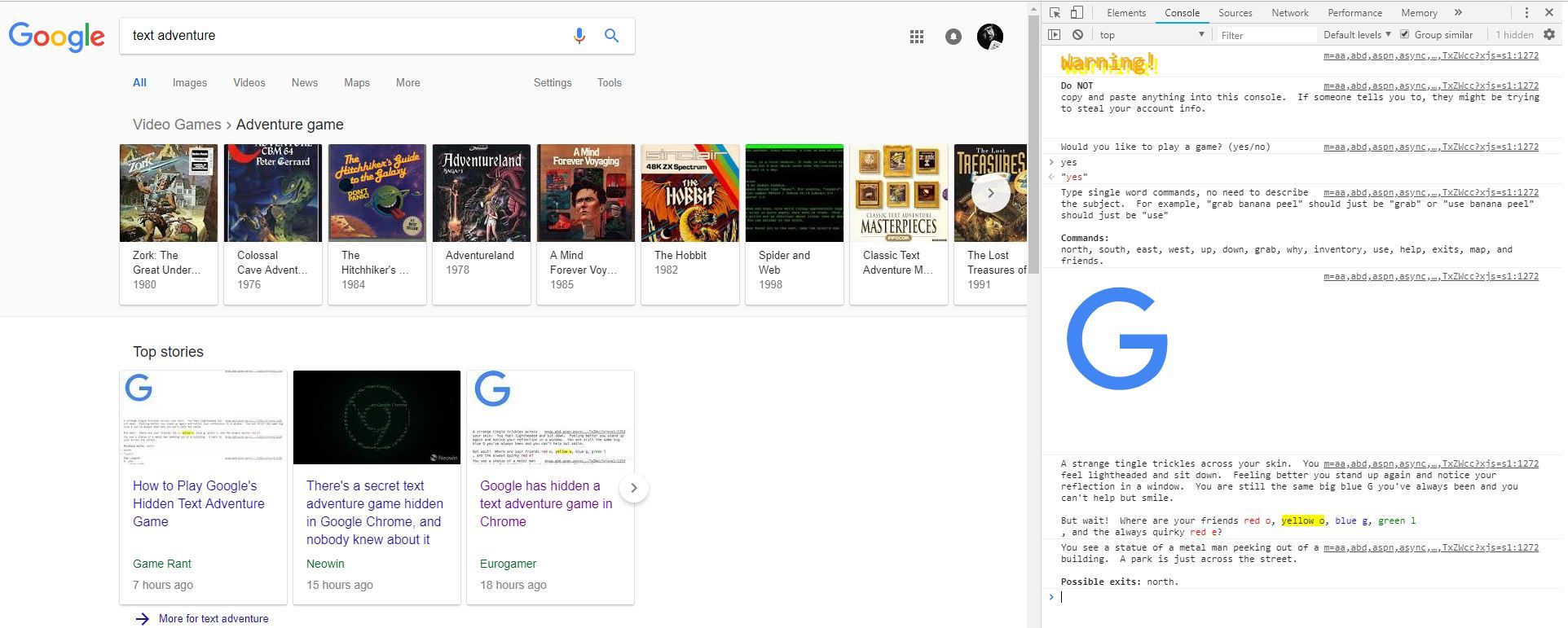Click Neowin story thumbnail image
The height and width of the screenshot is (628, 1568).
click(x=377, y=417)
